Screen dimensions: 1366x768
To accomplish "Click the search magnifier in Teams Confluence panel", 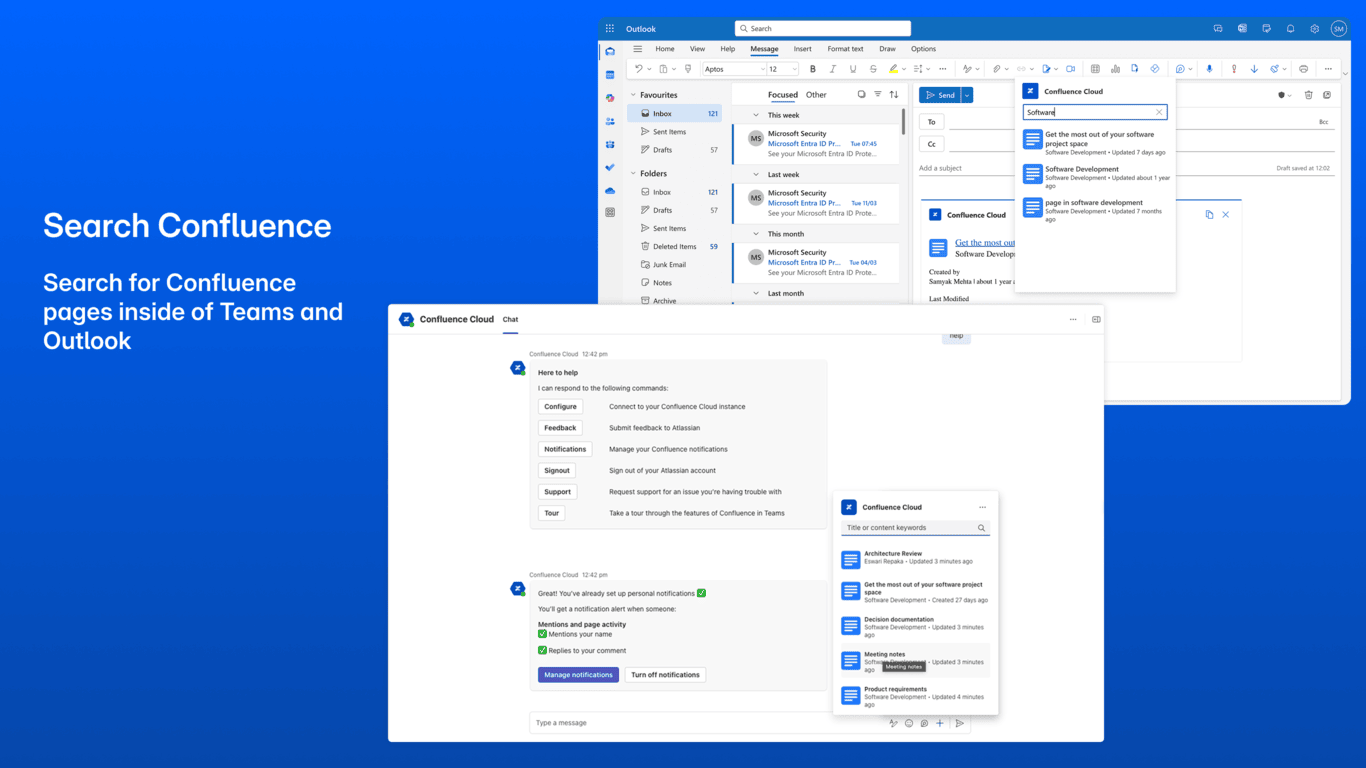I will tap(981, 528).
